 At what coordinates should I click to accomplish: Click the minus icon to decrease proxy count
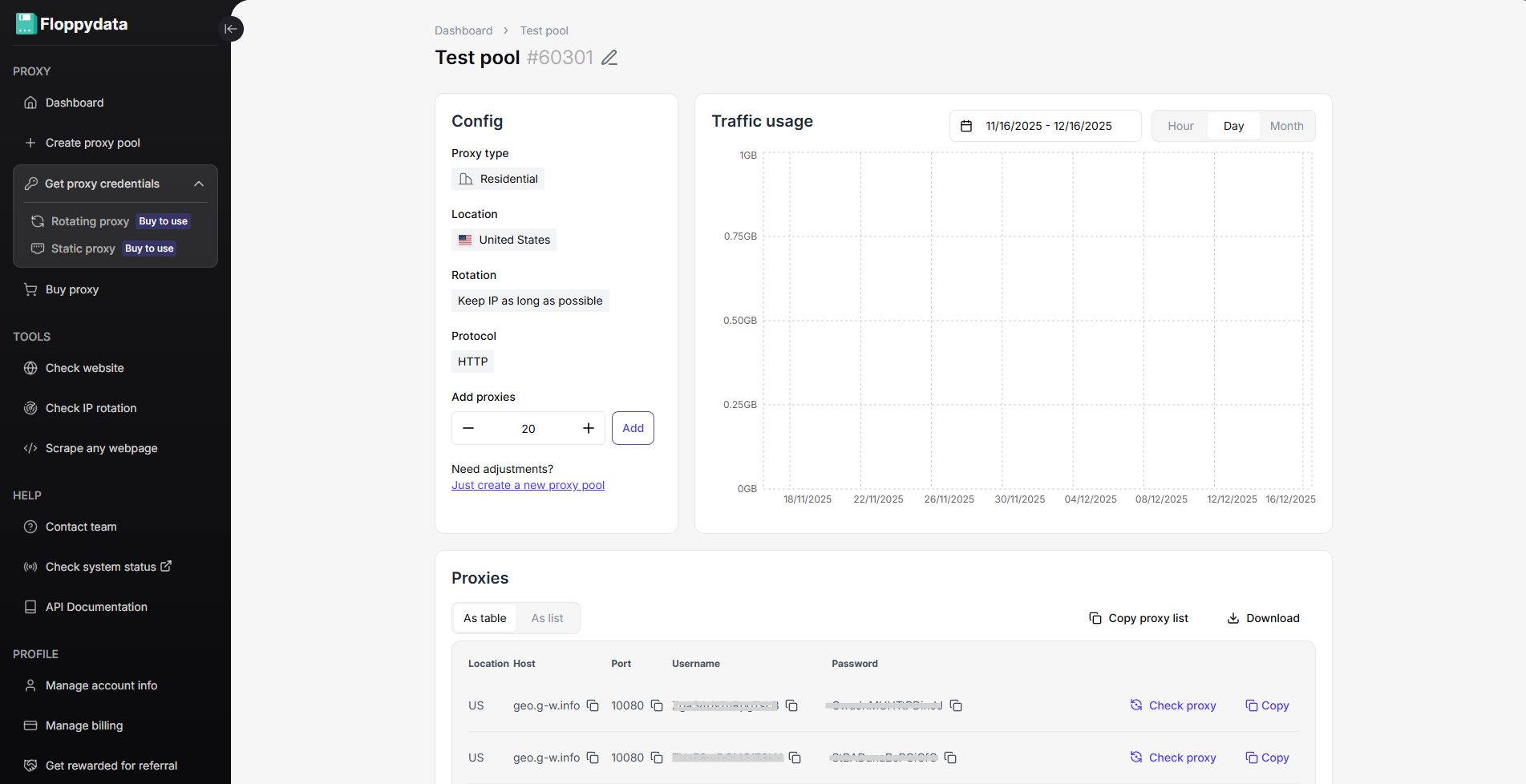click(468, 428)
